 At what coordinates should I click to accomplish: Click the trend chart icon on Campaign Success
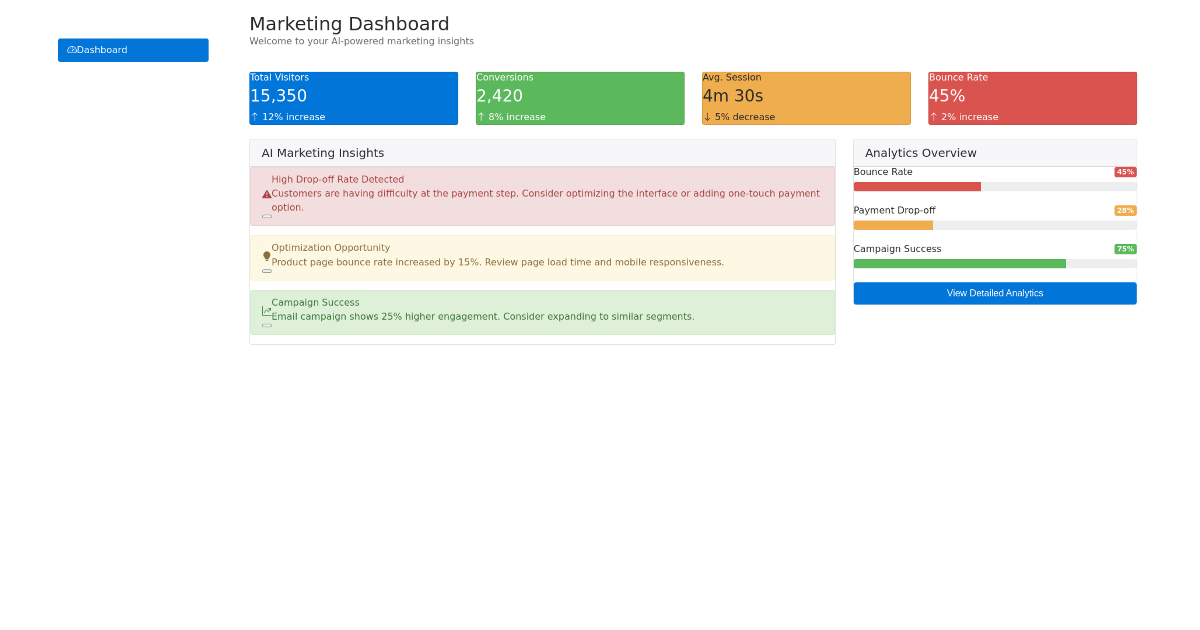point(265,310)
